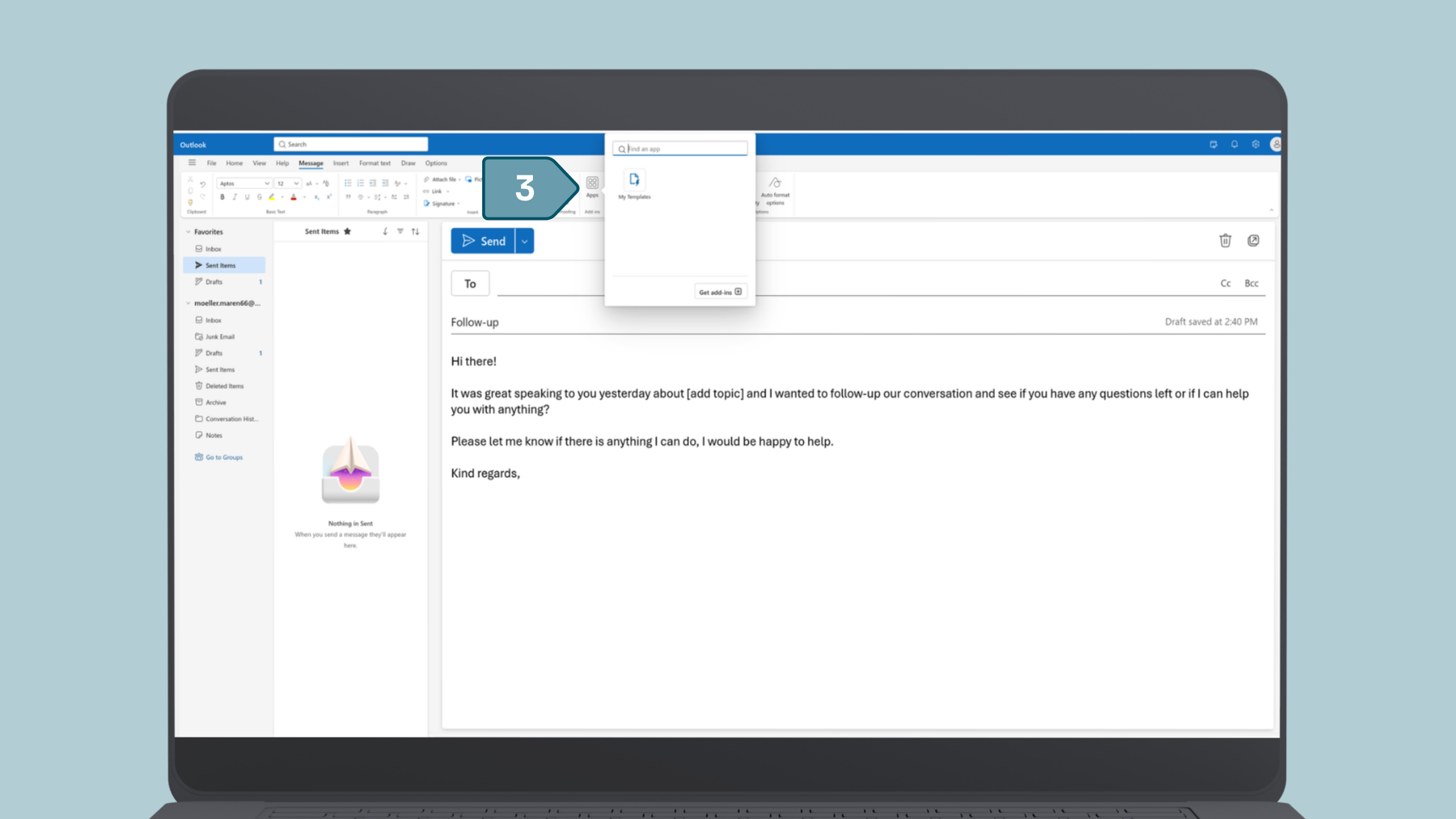Open Junk Email folder
Image resolution: width=1456 pixels, height=819 pixels.
coord(219,337)
